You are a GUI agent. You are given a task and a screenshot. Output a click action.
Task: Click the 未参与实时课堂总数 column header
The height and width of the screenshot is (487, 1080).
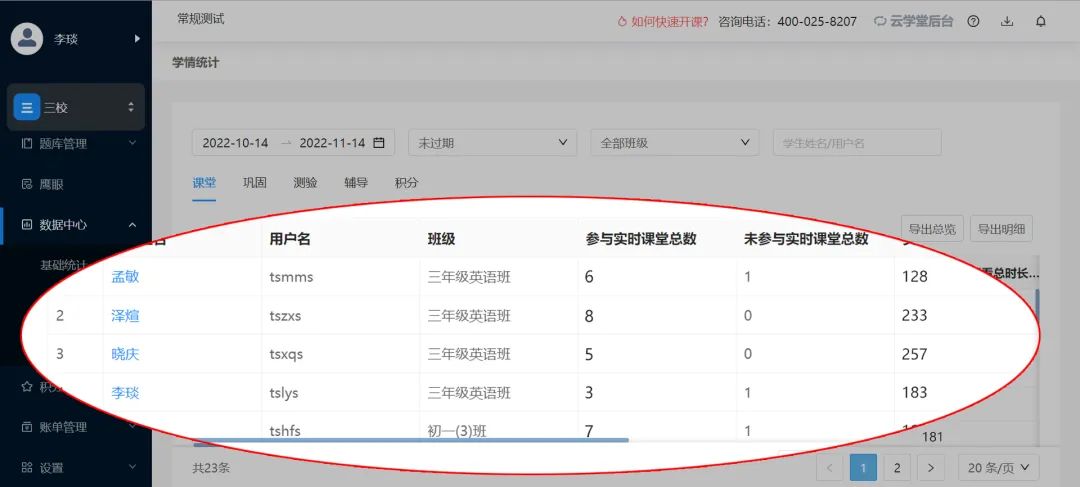[x=806, y=239]
